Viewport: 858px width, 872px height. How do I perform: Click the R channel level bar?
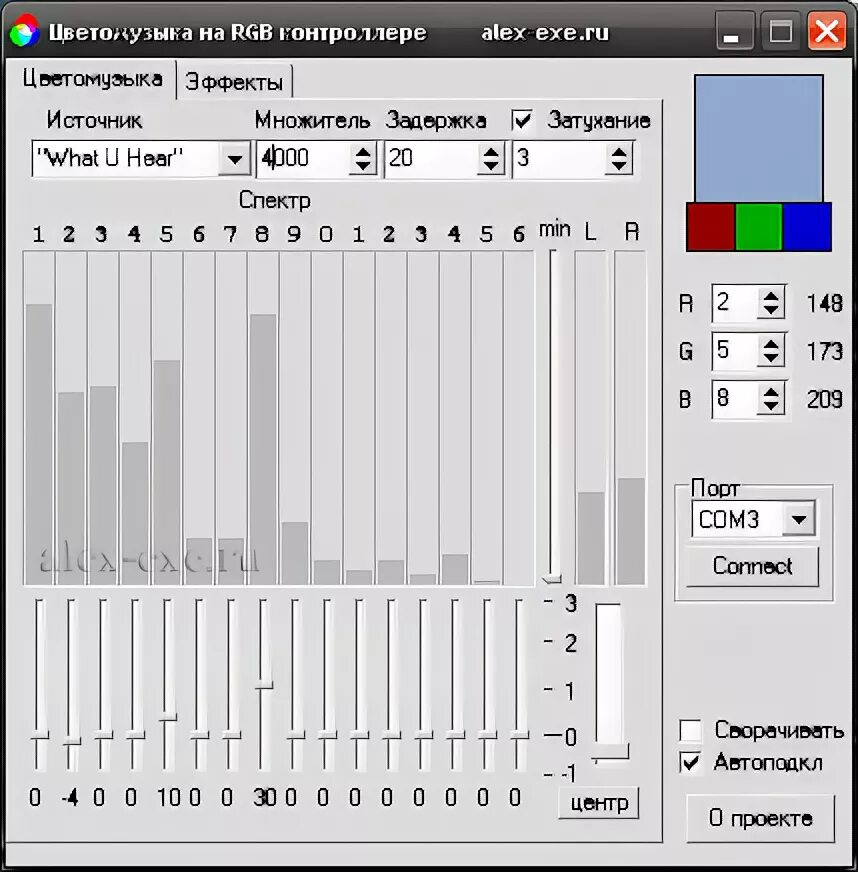pyautogui.click(x=631, y=531)
